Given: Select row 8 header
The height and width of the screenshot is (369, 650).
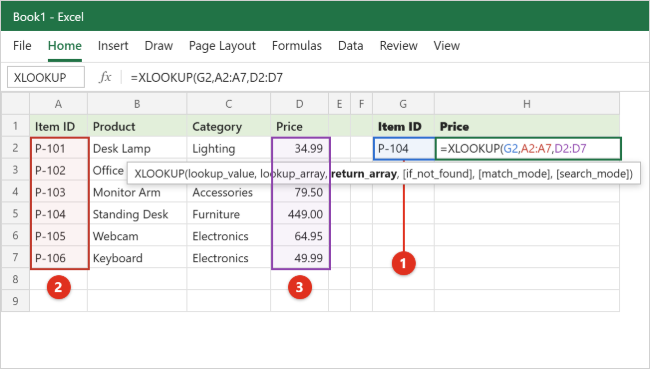Looking at the screenshot, I should click(15, 279).
